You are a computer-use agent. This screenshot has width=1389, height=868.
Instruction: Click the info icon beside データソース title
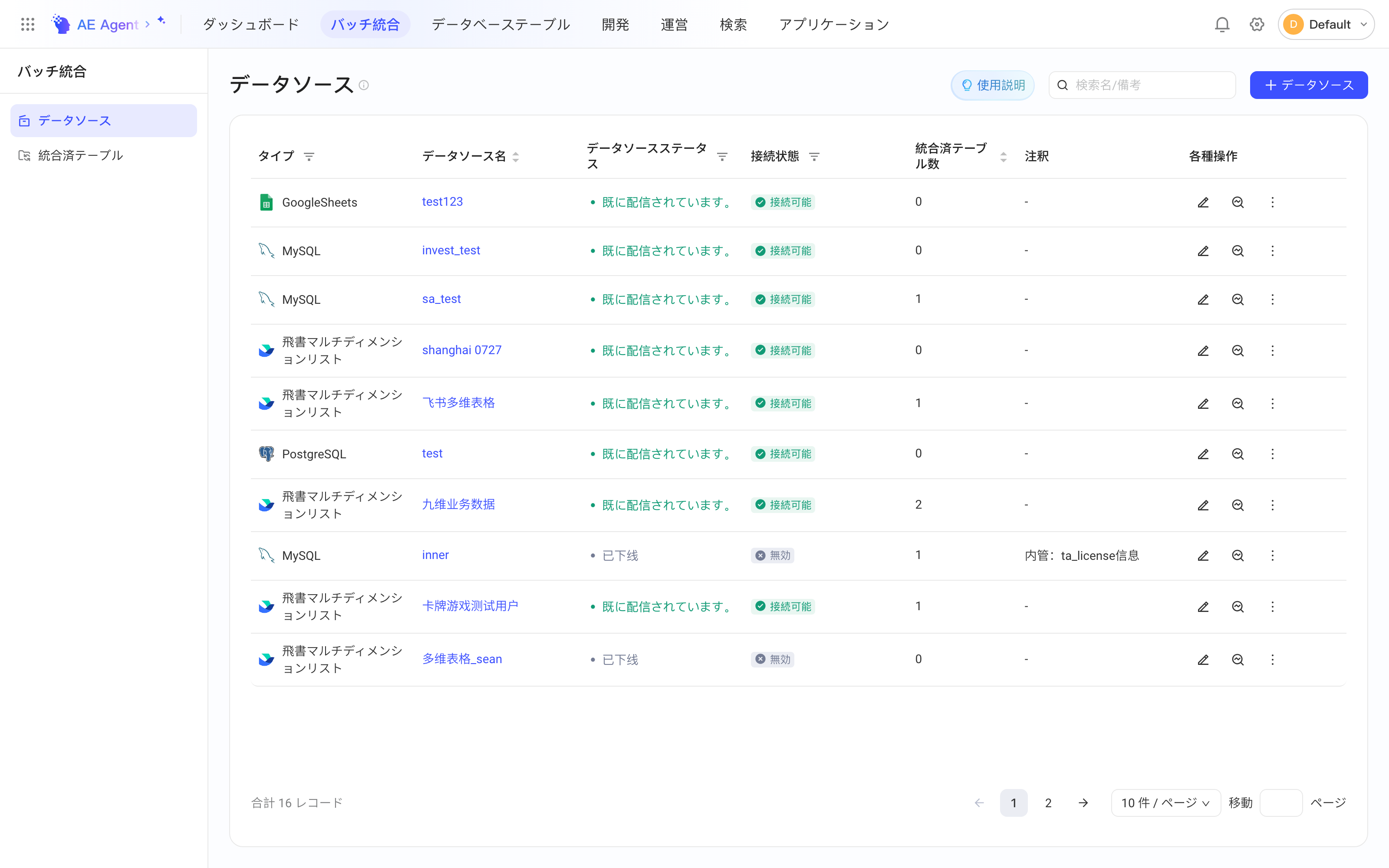tap(364, 85)
